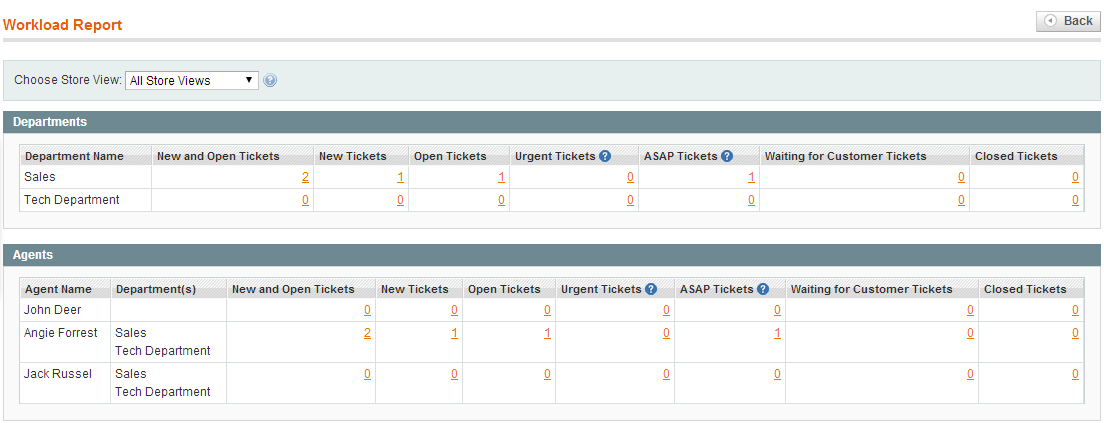Select the Departments section header

point(551,122)
